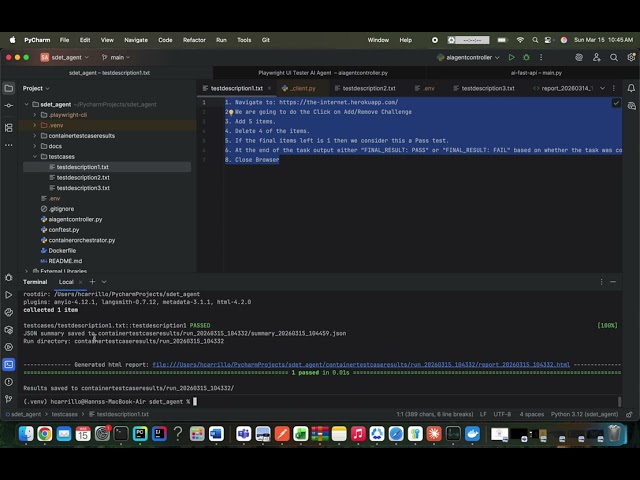Run aiagentcontroller with green play button

[x=511, y=58]
